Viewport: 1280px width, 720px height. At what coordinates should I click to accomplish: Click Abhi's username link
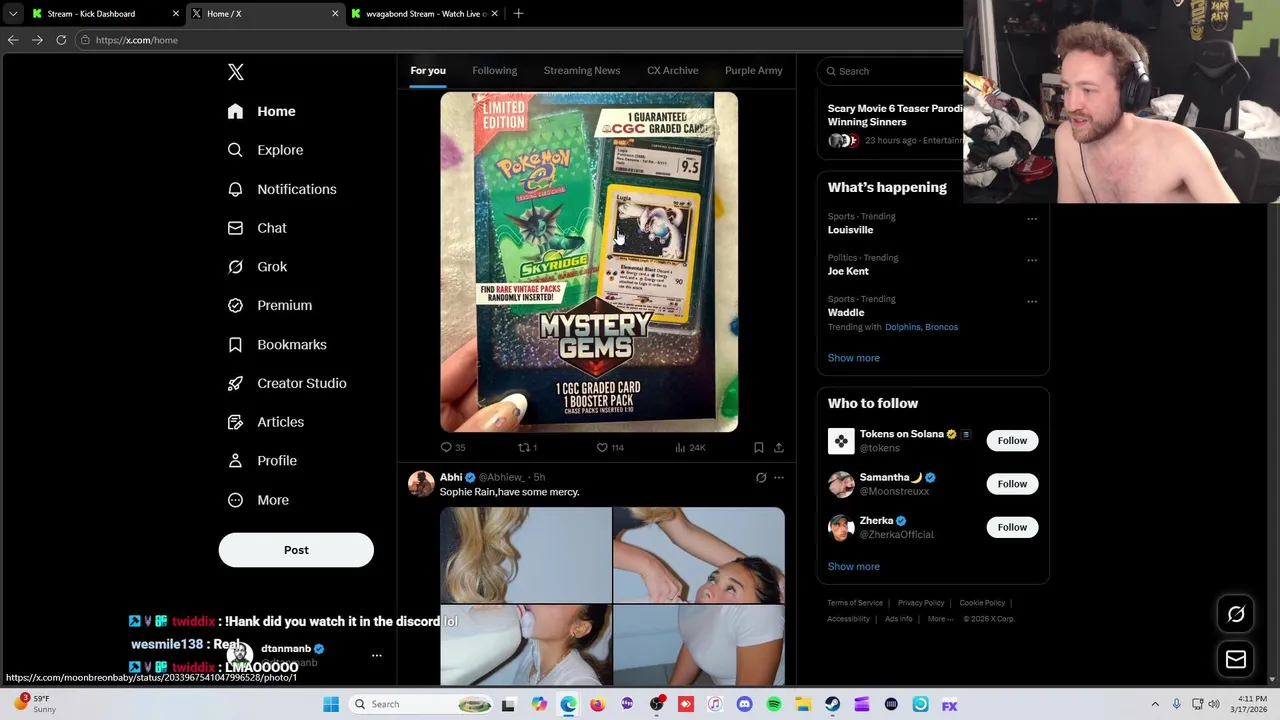click(x=502, y=478)
